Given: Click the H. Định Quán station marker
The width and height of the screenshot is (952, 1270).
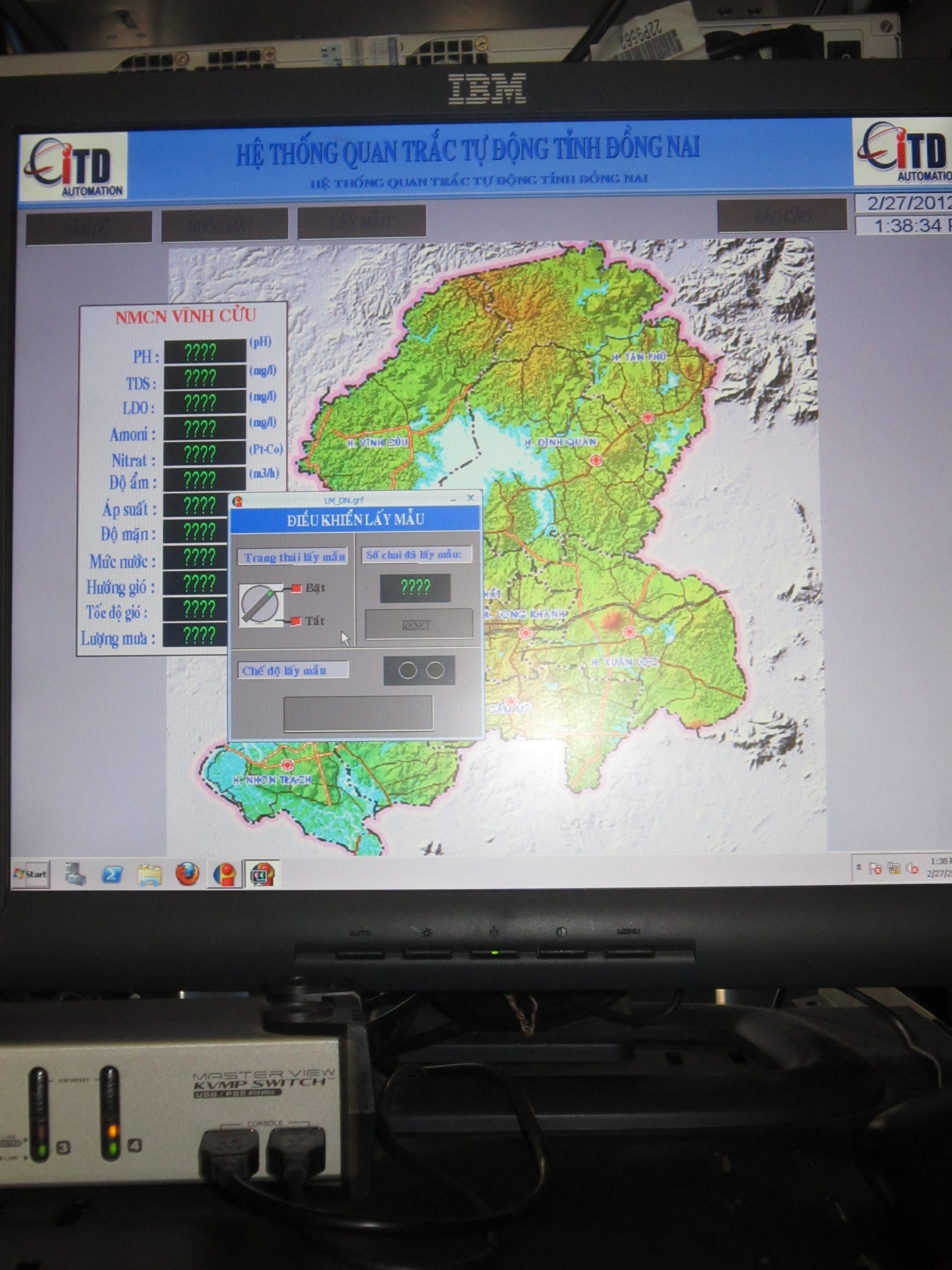Looking at the screenshot, I should pyautogui.click(x=596, y=460).
